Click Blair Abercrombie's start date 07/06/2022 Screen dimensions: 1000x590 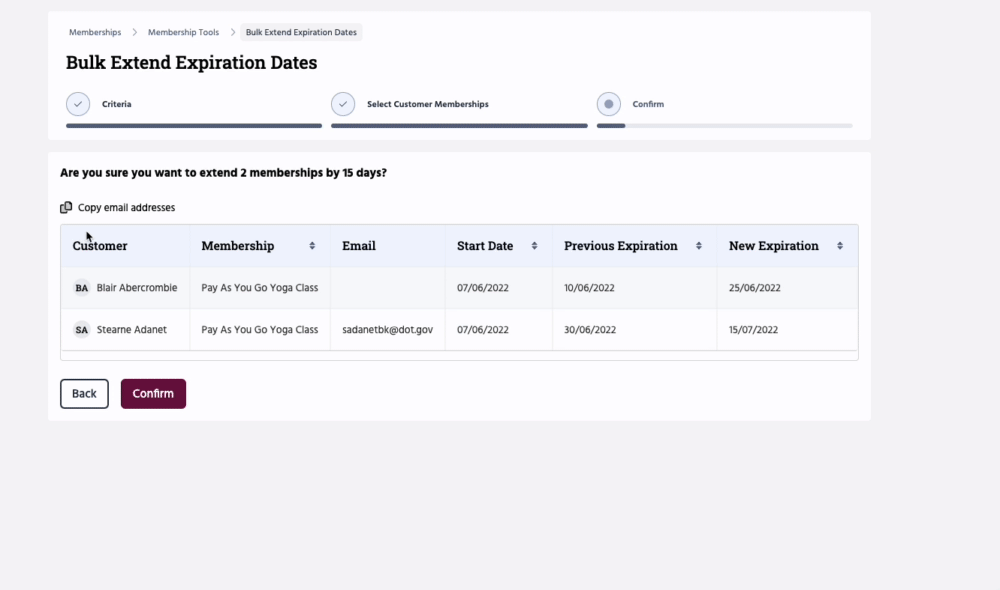pyautogui.click(x=483, y=288)
